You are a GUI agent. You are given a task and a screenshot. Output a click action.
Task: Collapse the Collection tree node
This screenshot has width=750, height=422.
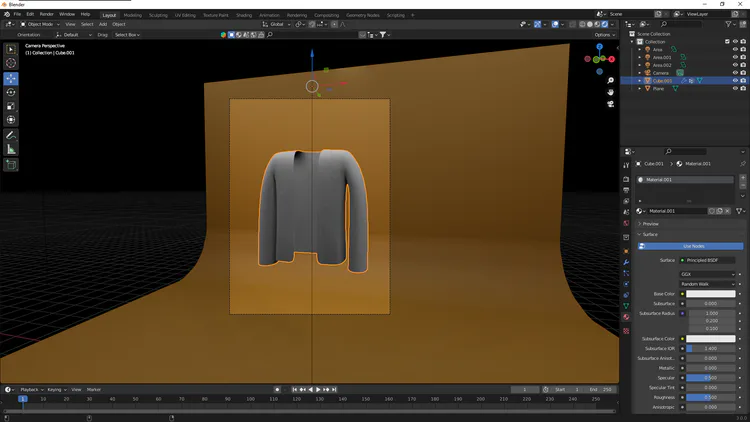(632, 42)
